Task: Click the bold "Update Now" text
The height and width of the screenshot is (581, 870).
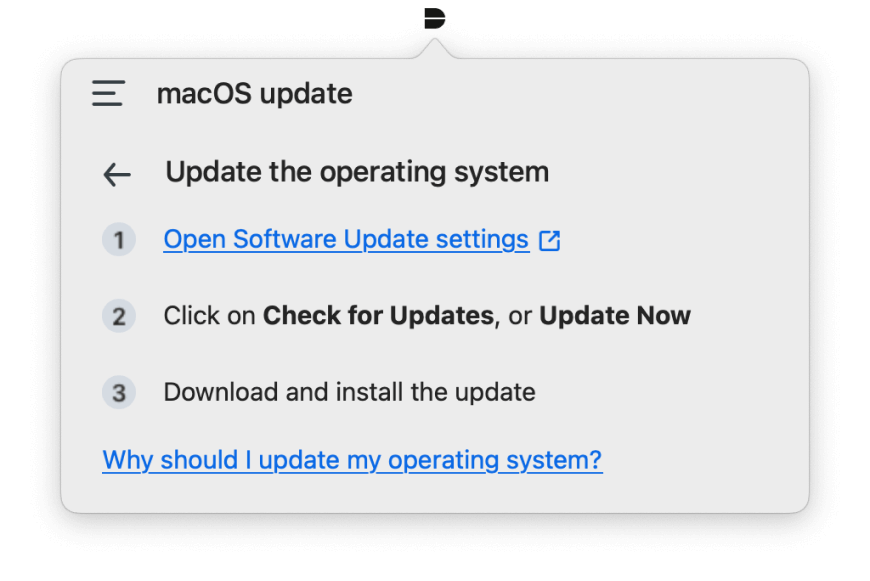Action: click(x=615, y=316)
